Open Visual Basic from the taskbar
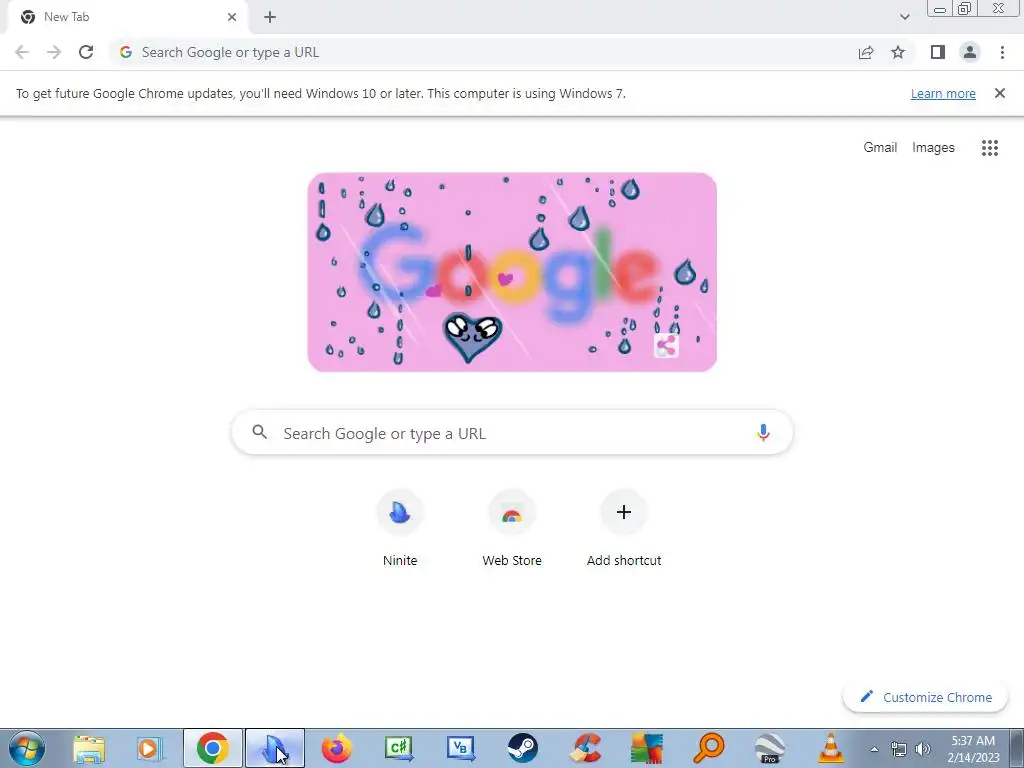1024x768 pixels. tap(460, 748)
